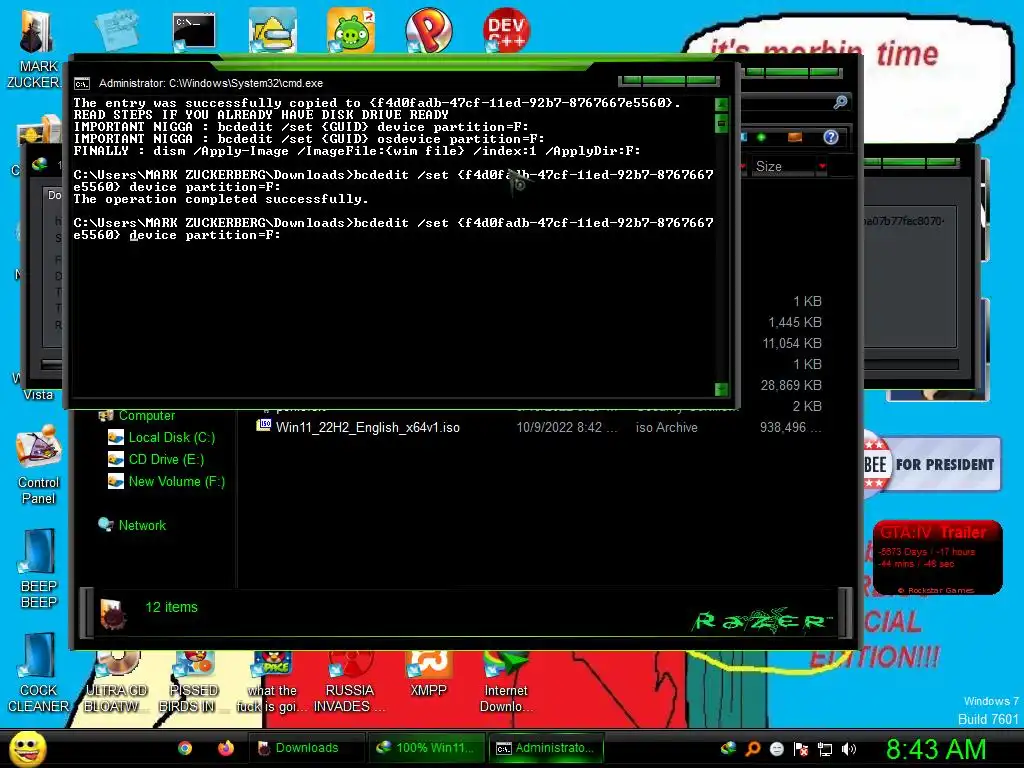Switch to the Downloads taskbar button
The height and width of the screenshot is (768, 1024).
click(306, 748)
